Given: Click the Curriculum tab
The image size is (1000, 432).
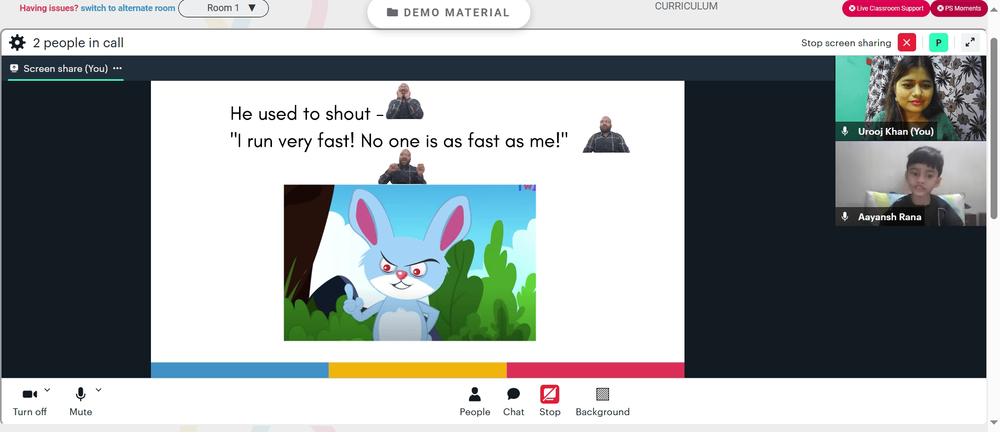Looking at the screenshot, I should coord(686,6).
